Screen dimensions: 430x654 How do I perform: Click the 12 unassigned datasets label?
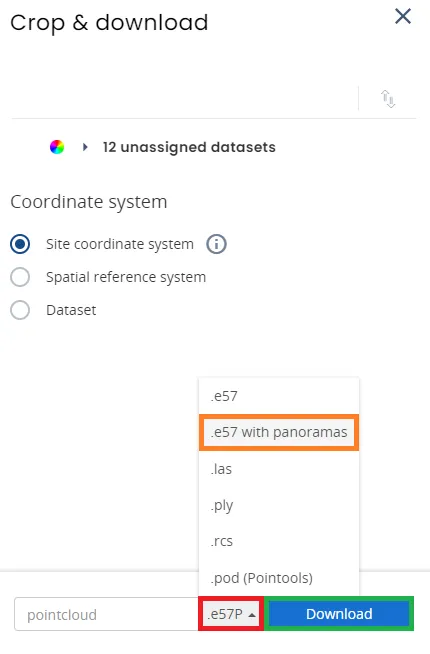tap(189, 147)
